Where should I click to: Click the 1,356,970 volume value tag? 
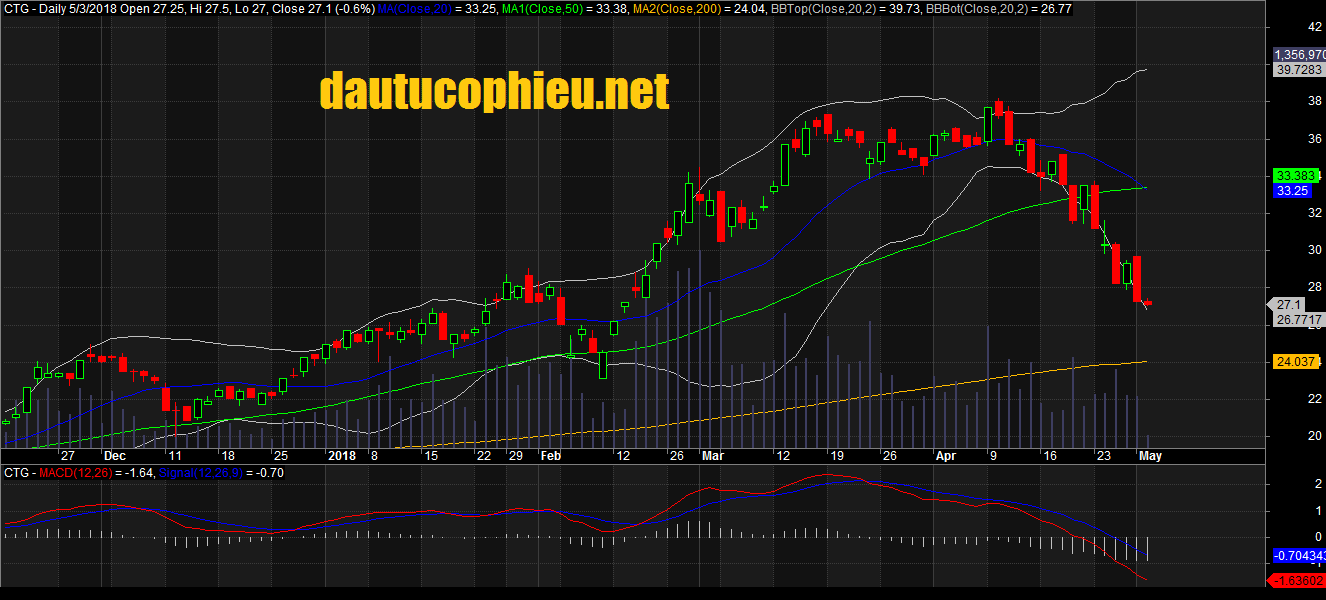(x=1298, y=55)
